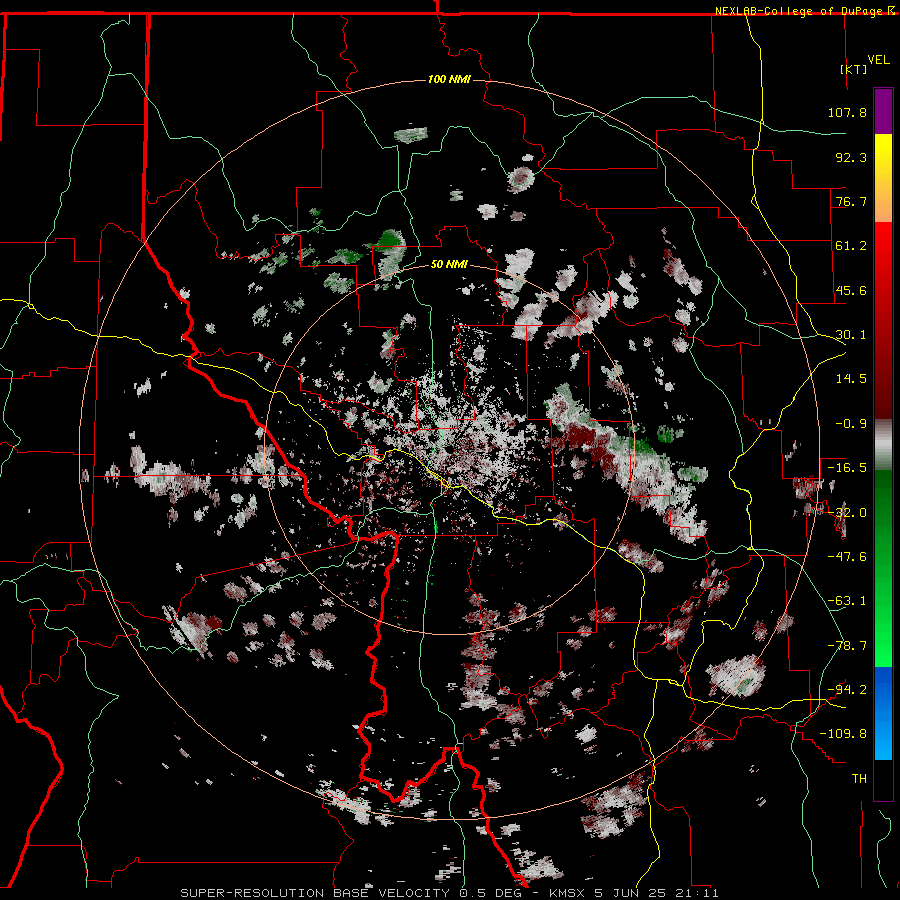Pick the black TH segment of color bar
900x900 pixels.
coord(883,779)
